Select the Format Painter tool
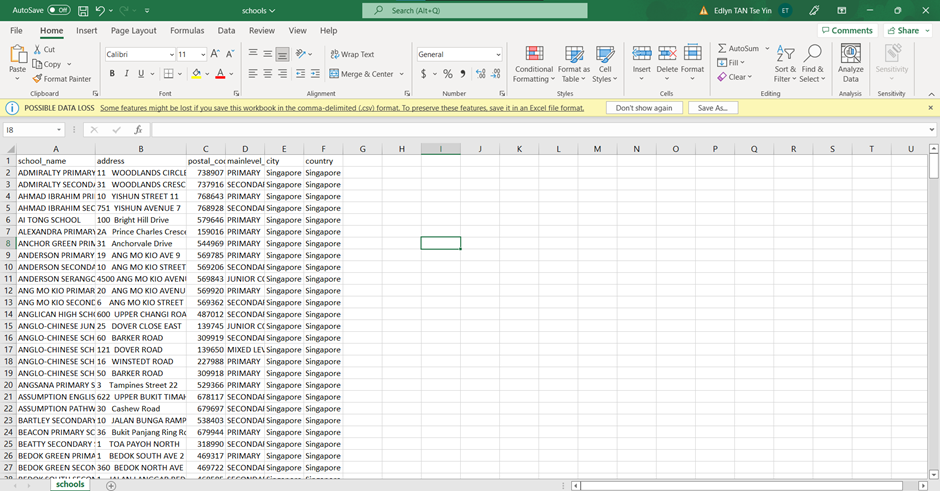Viewport: 940px width, 491px height. [x=61, y=79]
